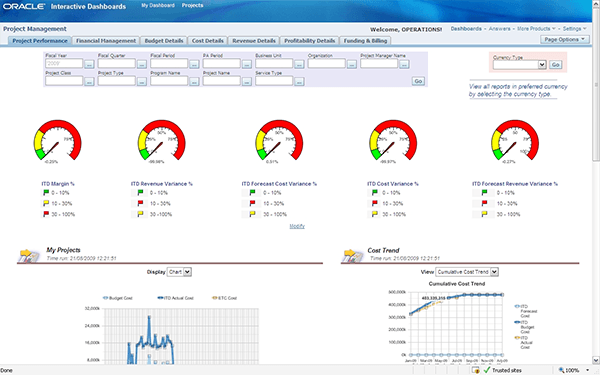Click red flag under ITD Revenue Variance %
Image resolution: width=600 pixels, height=375 pixels.
(140, 203)
